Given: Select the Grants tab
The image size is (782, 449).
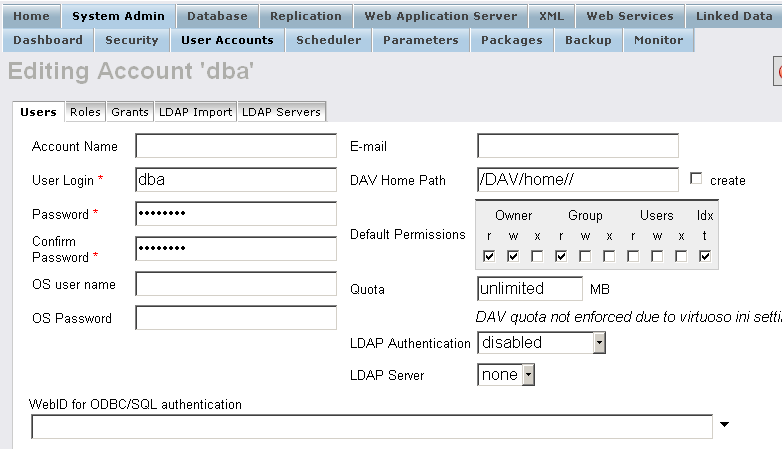Looking at the screenshot, I should coord(129,112).
